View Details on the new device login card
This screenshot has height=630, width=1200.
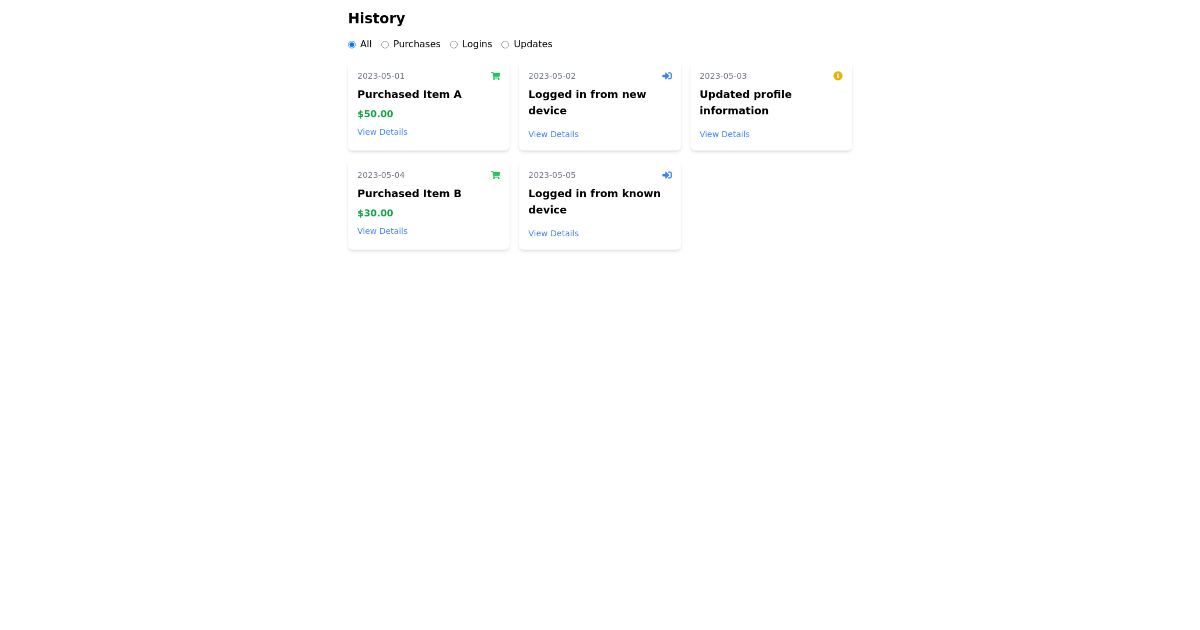click(x=553, y=134)
